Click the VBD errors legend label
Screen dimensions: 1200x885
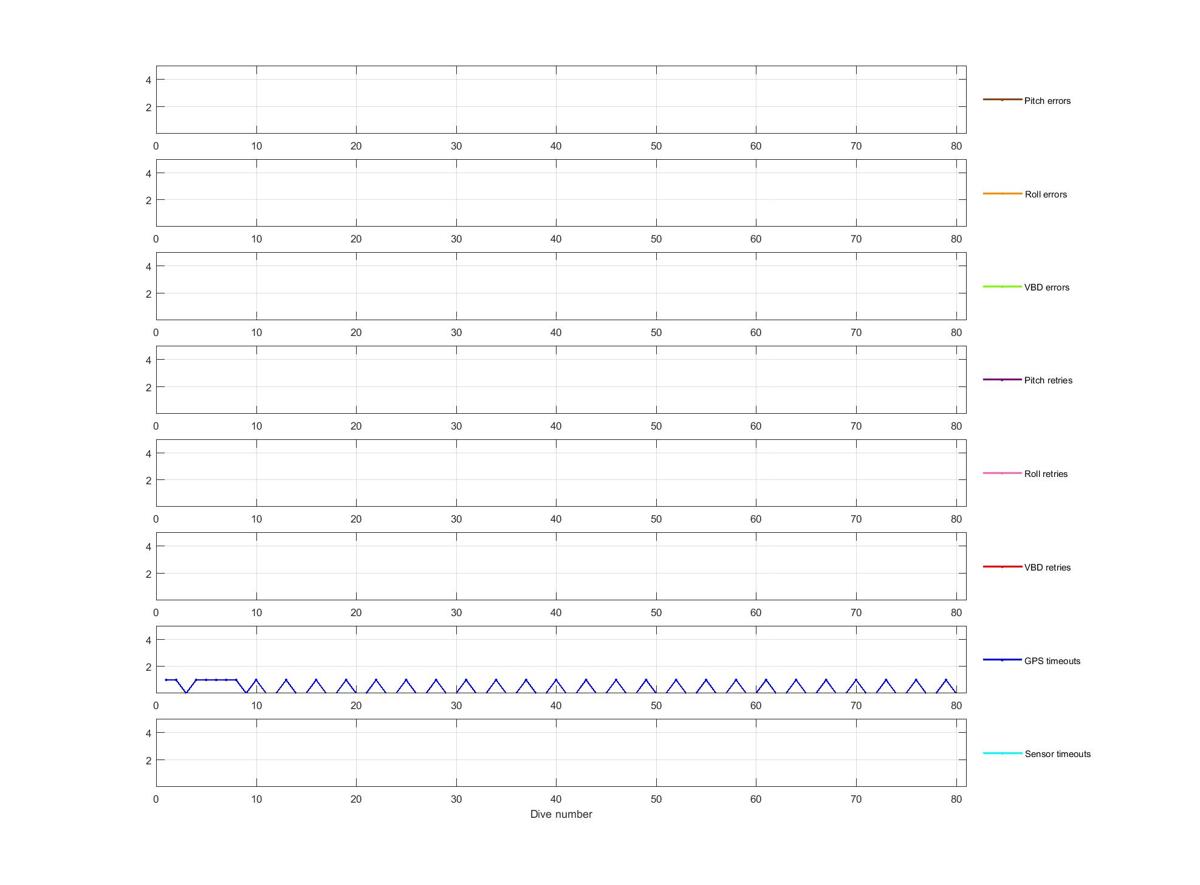click(x=1047, y=287)
